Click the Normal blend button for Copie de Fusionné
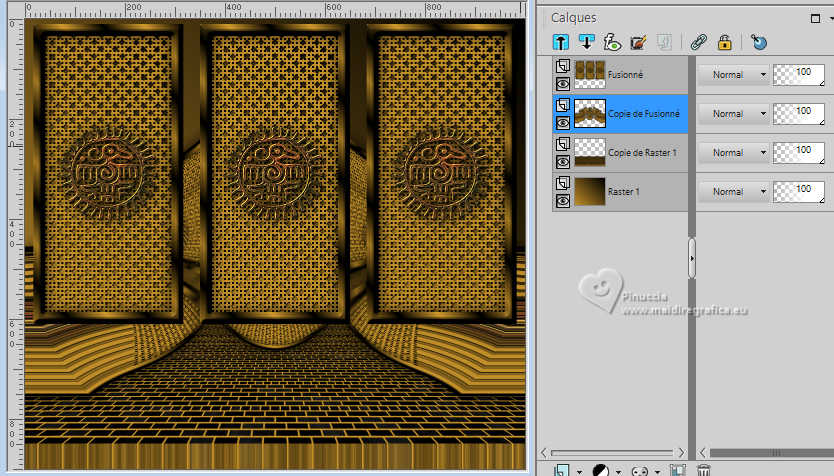The height and width of the screenshot is (476, 834). click(728, 114)
